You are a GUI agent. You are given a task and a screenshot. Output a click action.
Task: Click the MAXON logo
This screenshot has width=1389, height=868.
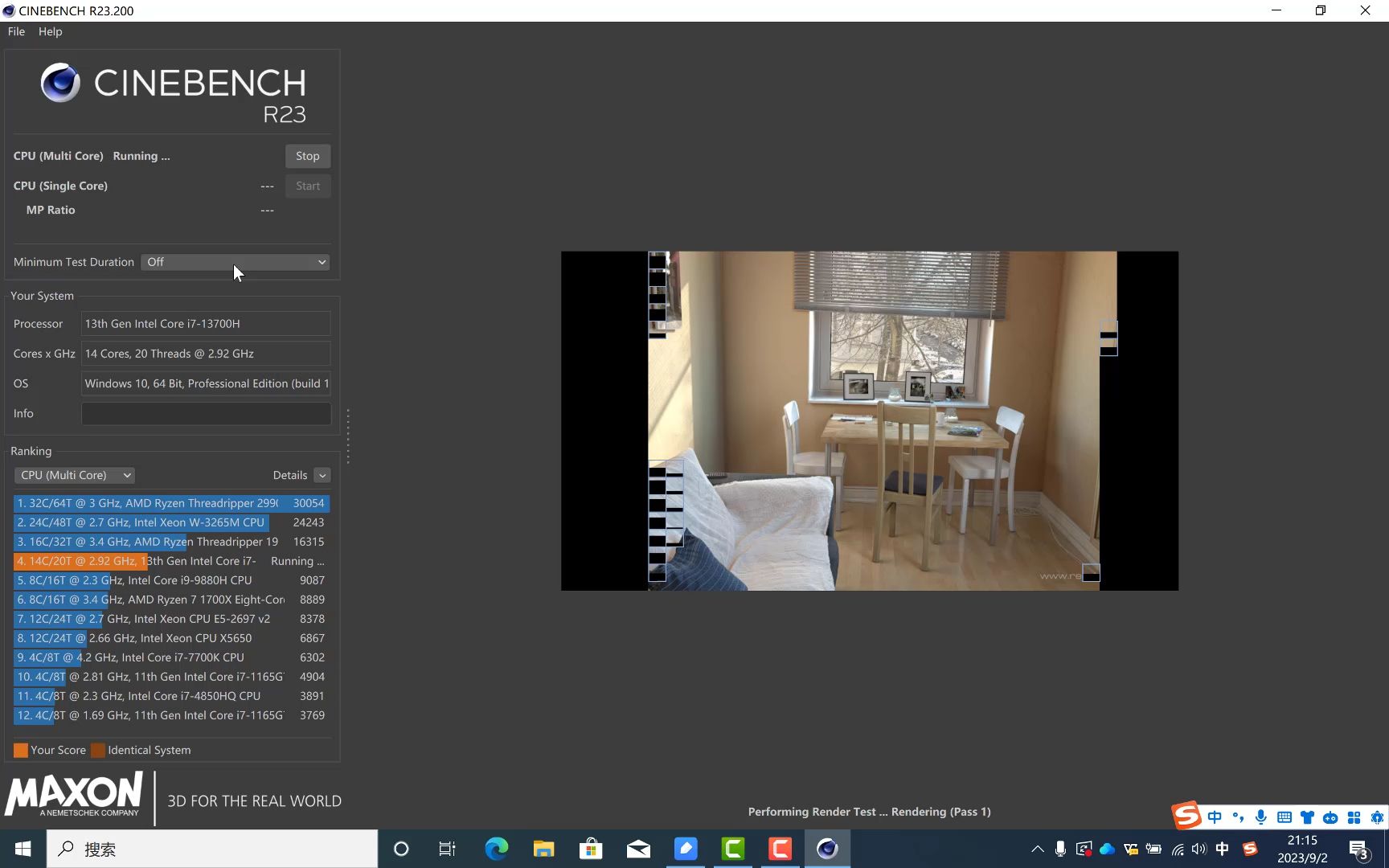[74, 795]
